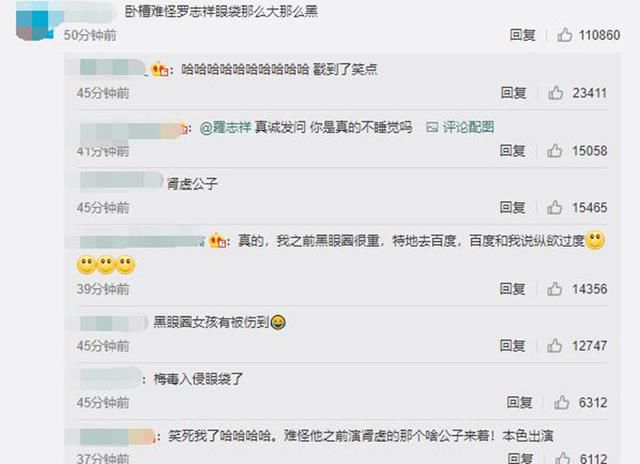This screenshot has width=640, height=464.
Task: Reply to the 百度 纵欲过度 comment
Action: tap(513, 289)
